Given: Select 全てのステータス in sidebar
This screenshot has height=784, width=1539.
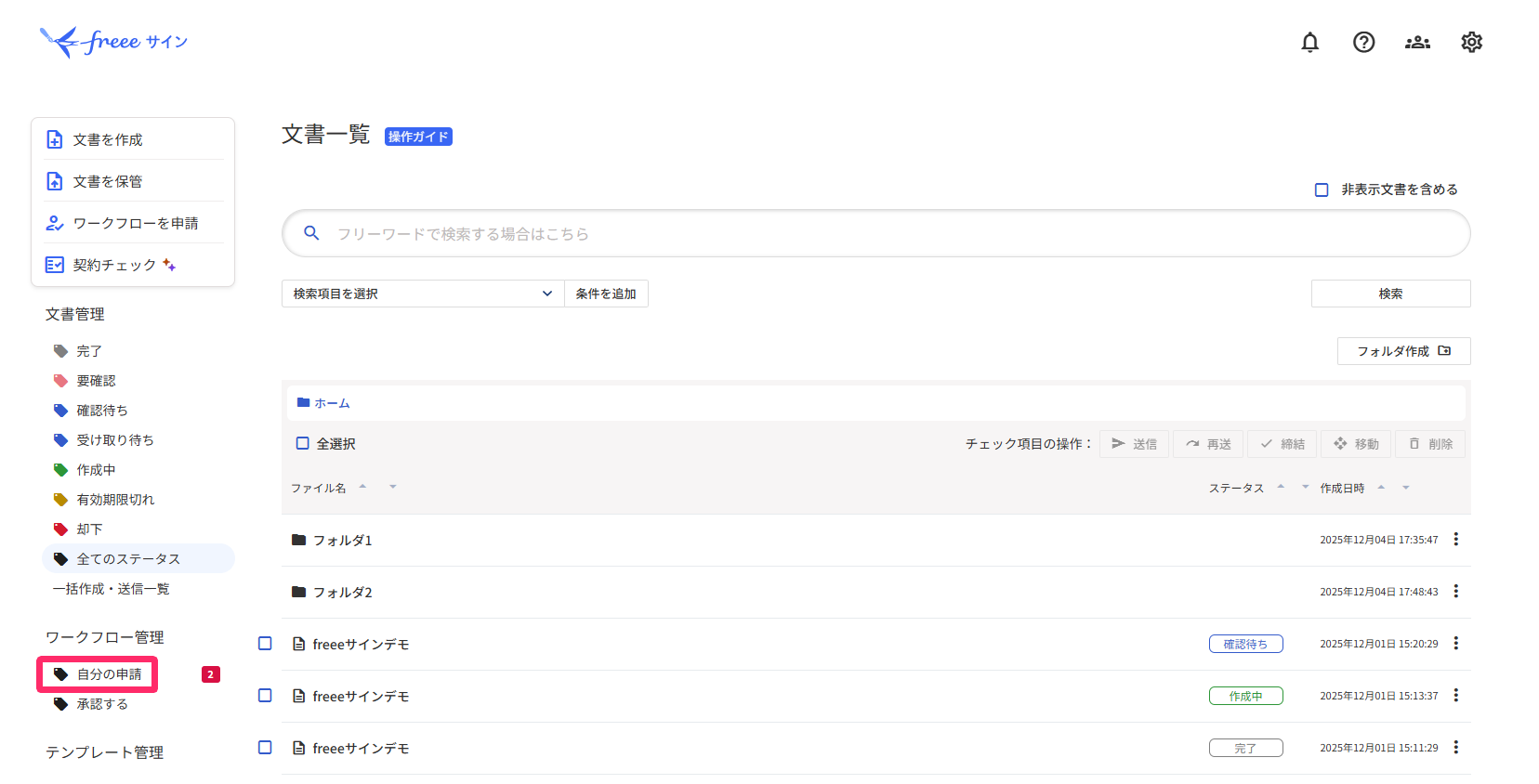Looking at the screenshot, I should [x=138, y=558].
